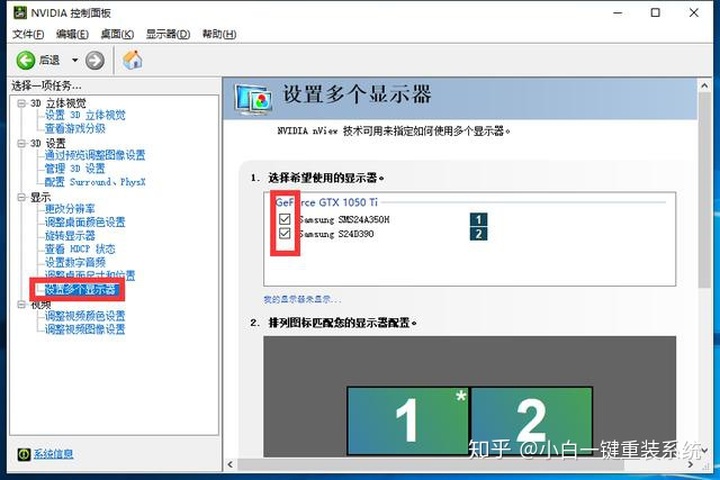
Task: Click the multiple displays header icon
Action: tap(253, 99)
